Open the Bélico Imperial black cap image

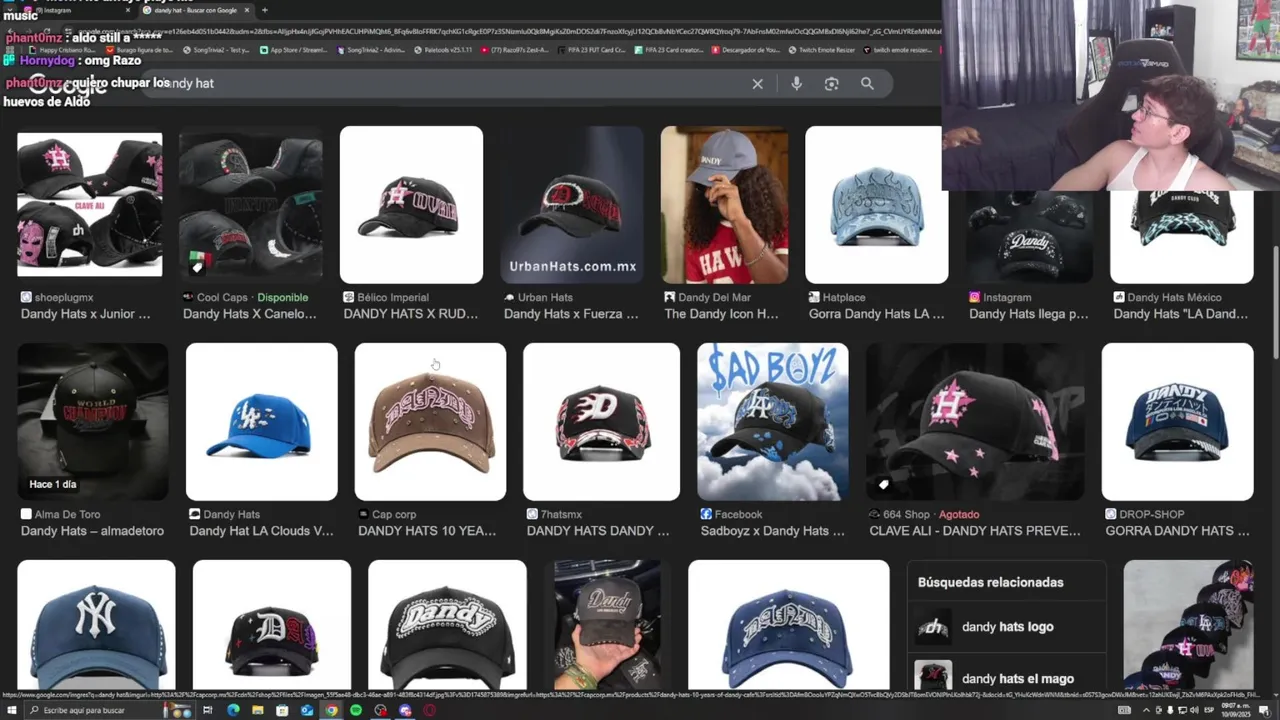tap(411, 204)
